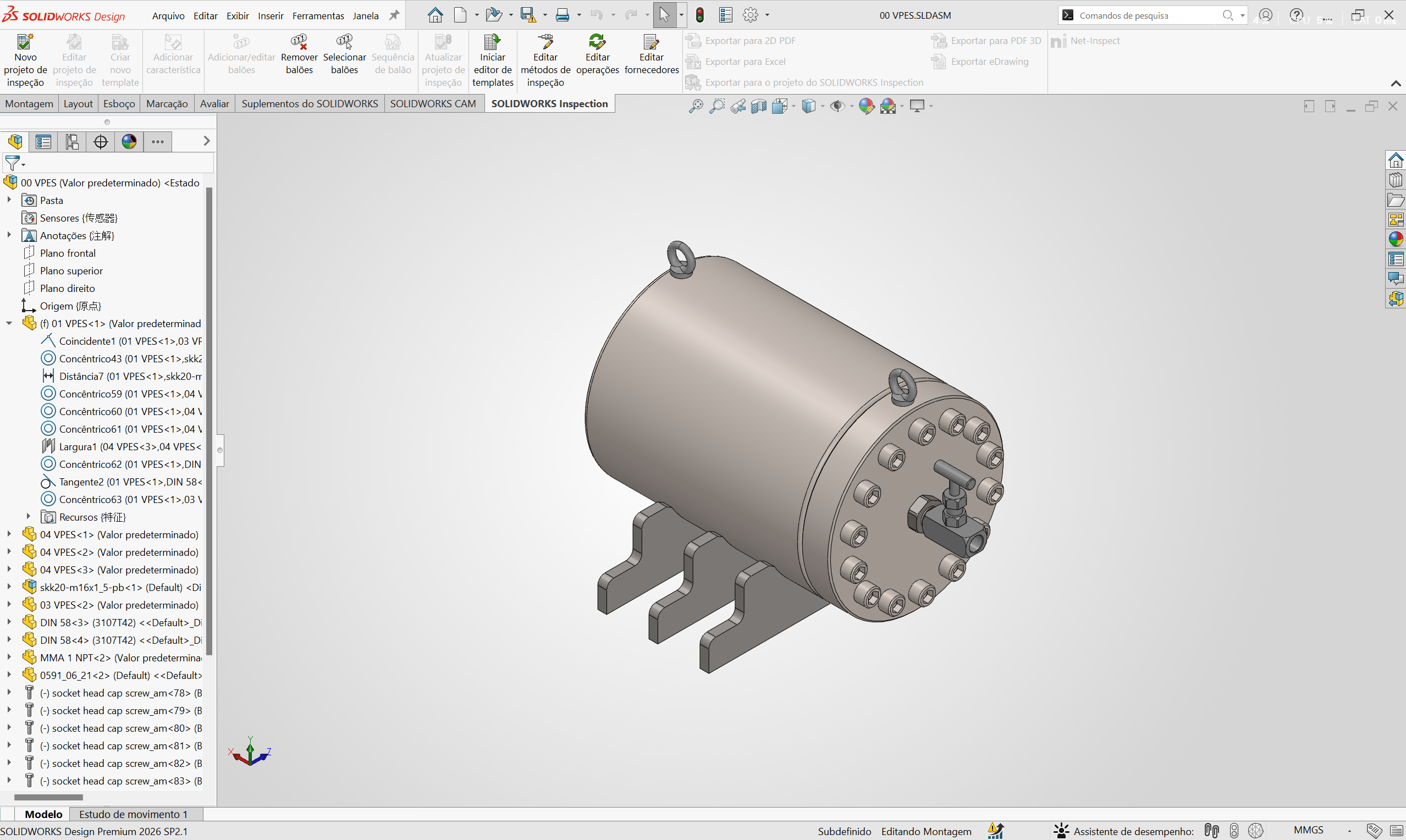
Task: Open the PropertyManager tab icon
Action: 43,141
